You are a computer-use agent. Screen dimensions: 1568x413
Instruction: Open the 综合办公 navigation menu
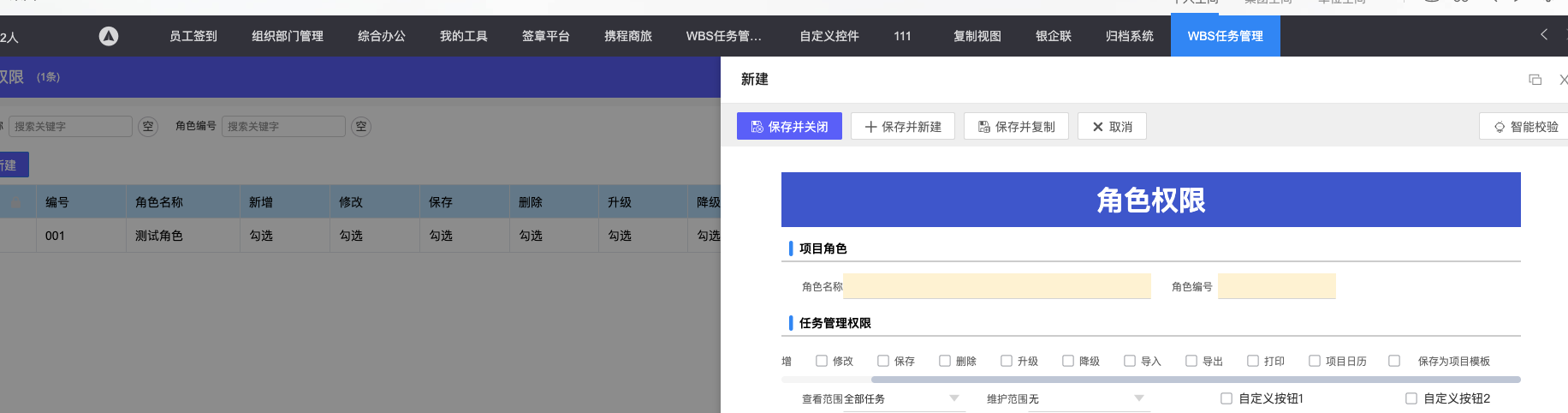(382, 36)
